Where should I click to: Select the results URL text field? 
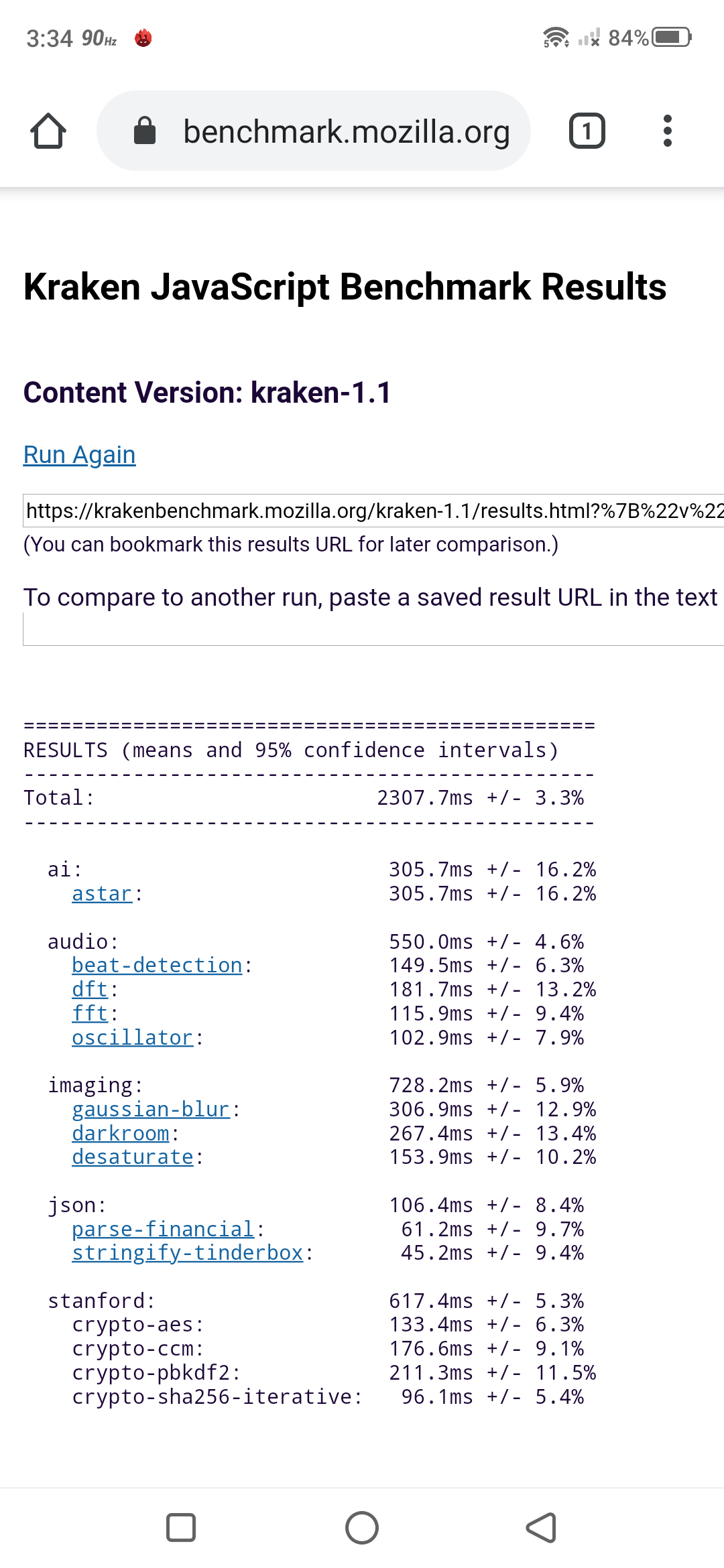373,511
